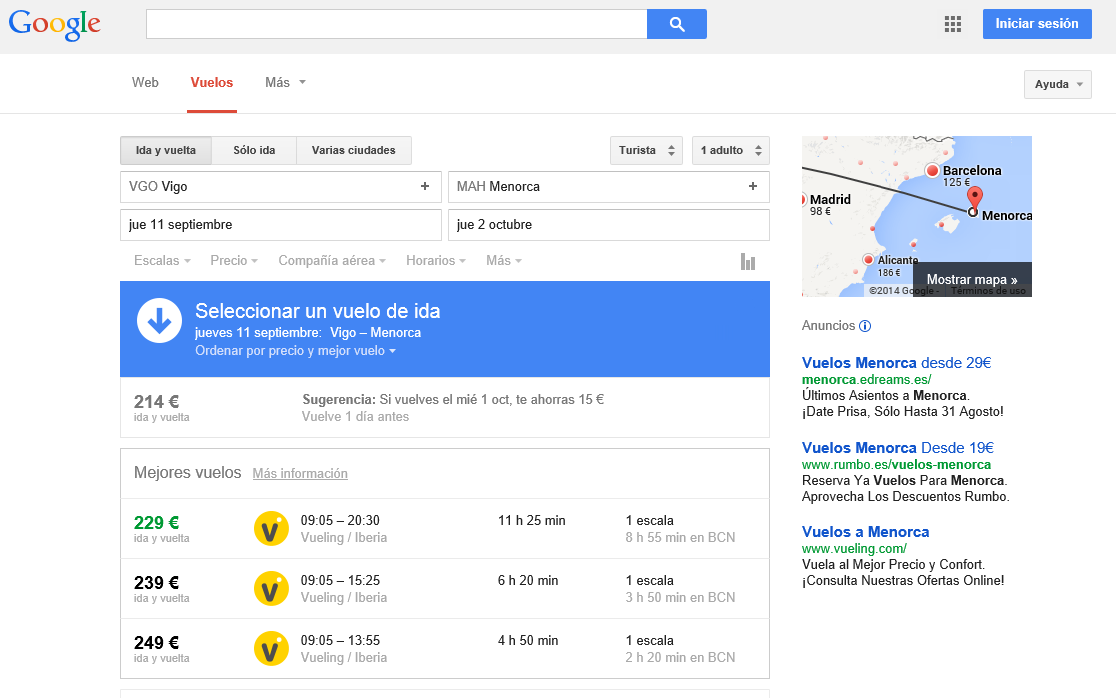Click the jue 11 septiembre date field

[281, 225]
